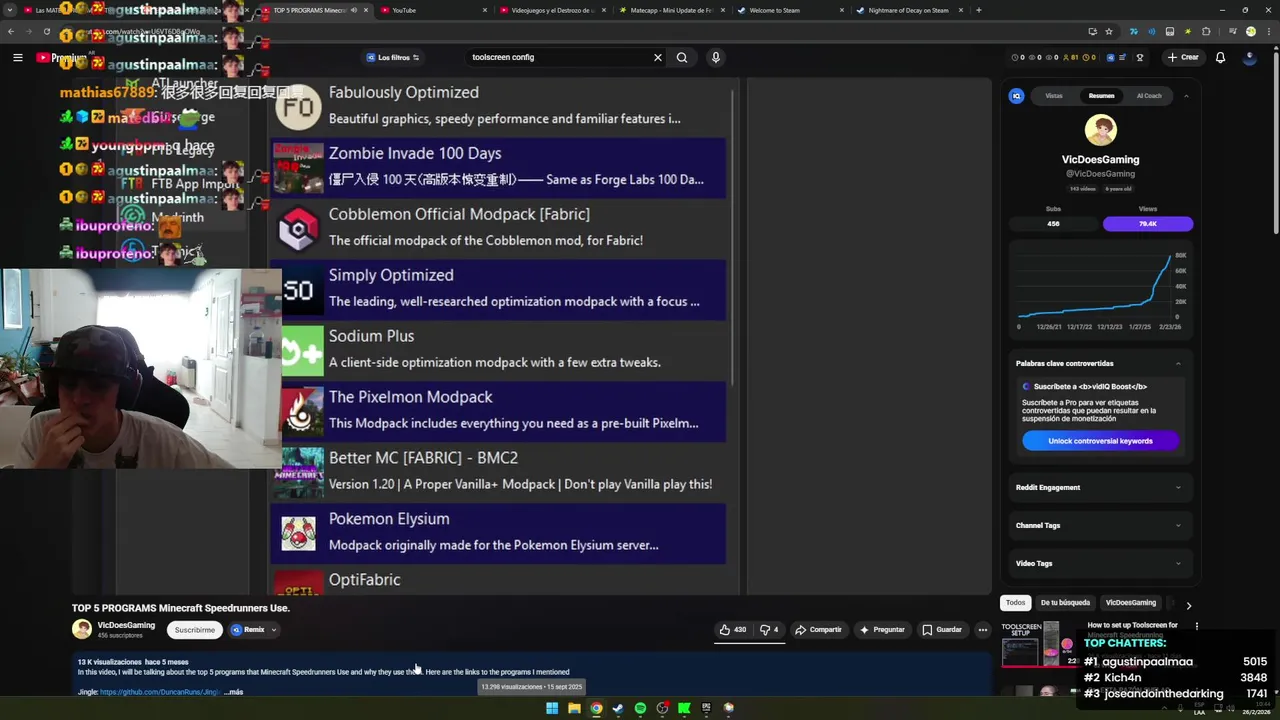Select the 'De tu búsqueda' chip

[1065, 603]
